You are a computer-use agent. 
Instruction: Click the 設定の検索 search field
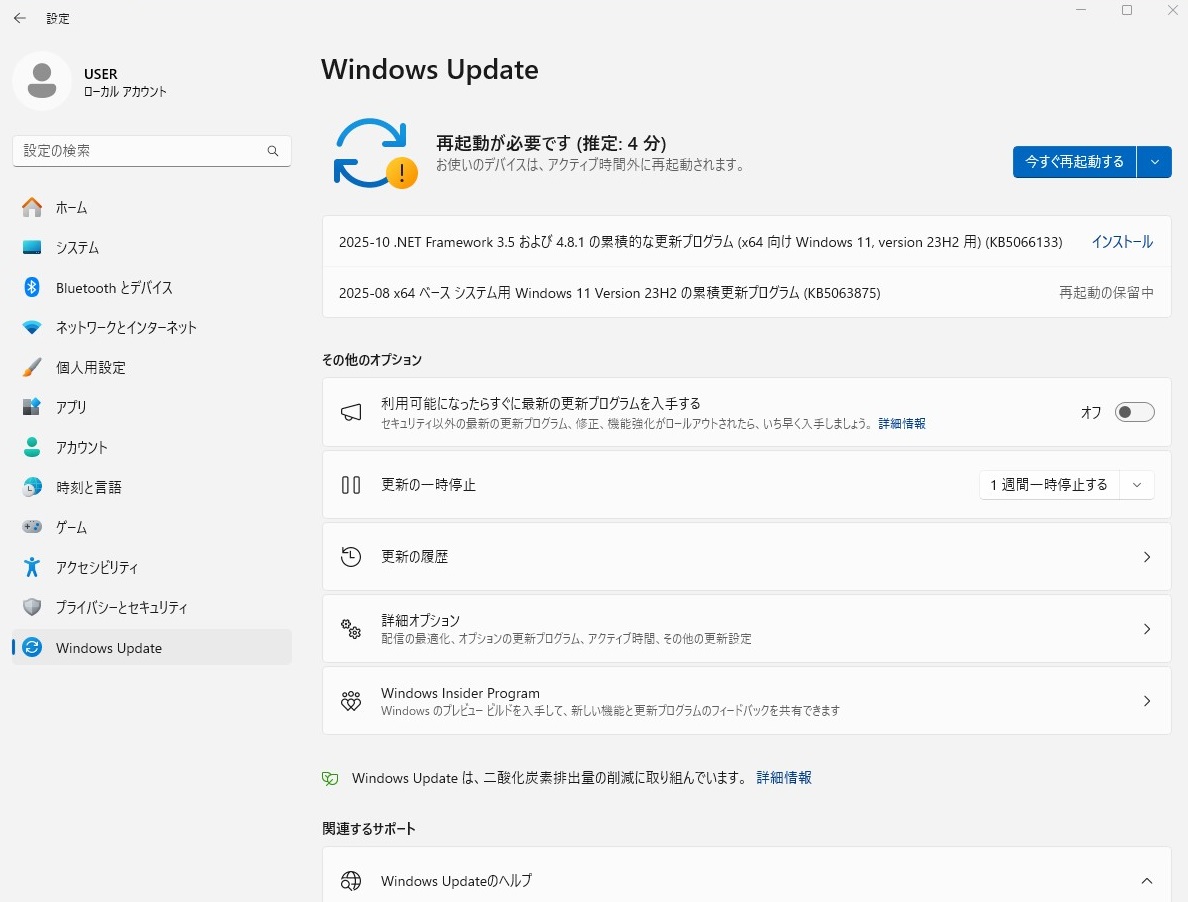coord(140,151)
